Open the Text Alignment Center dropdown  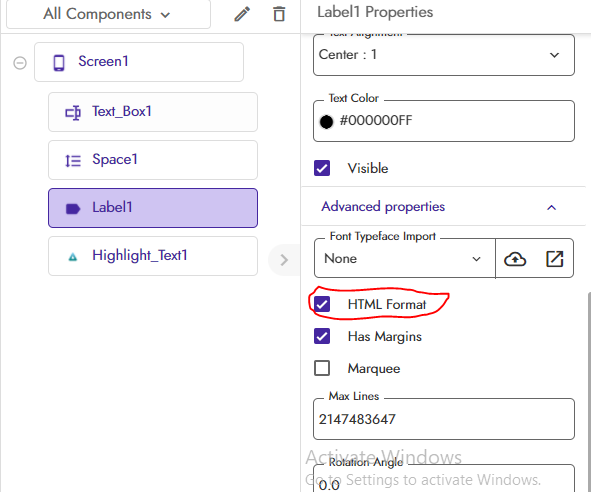pyautogui.click(x=444, y=55)
